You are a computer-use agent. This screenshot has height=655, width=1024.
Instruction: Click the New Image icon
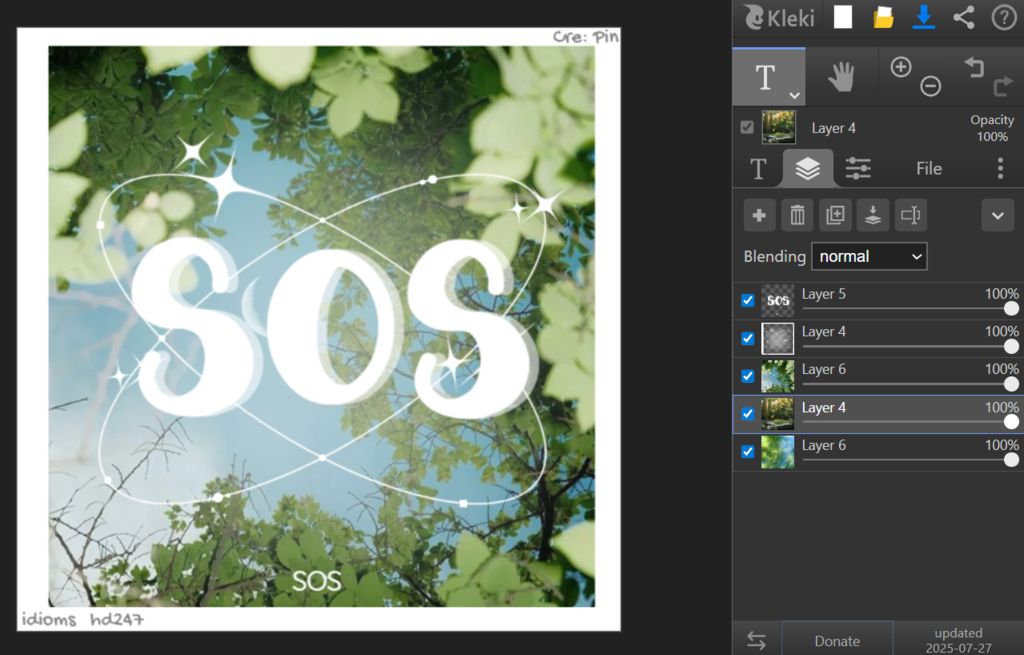pyautogui.click(x=843, y=17)
